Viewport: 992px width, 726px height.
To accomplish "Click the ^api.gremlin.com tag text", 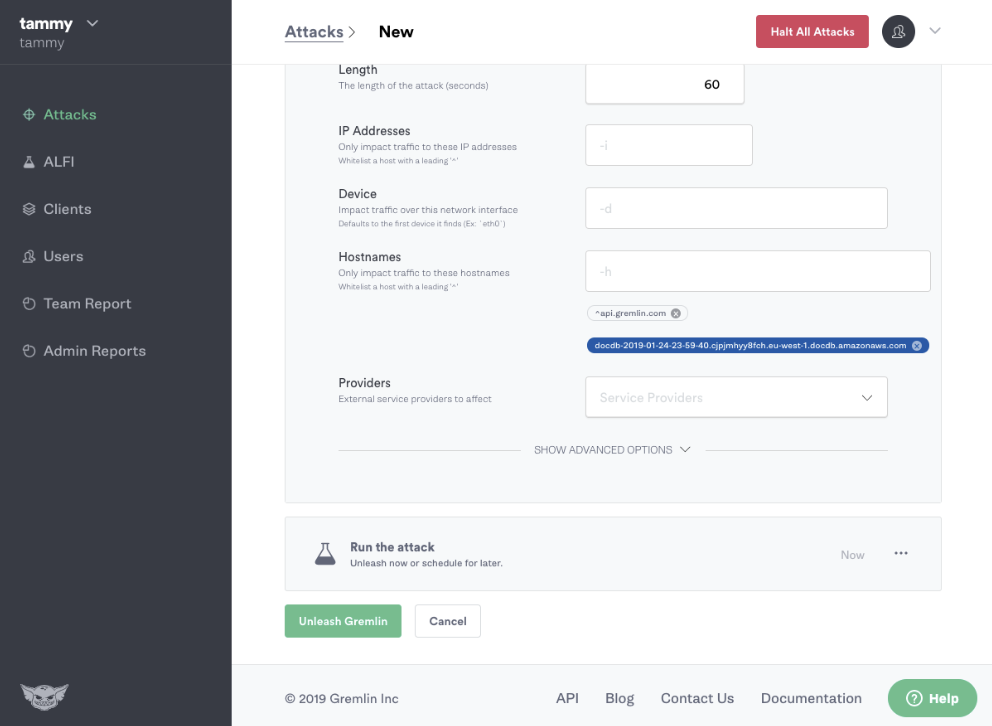I will 630,313.
